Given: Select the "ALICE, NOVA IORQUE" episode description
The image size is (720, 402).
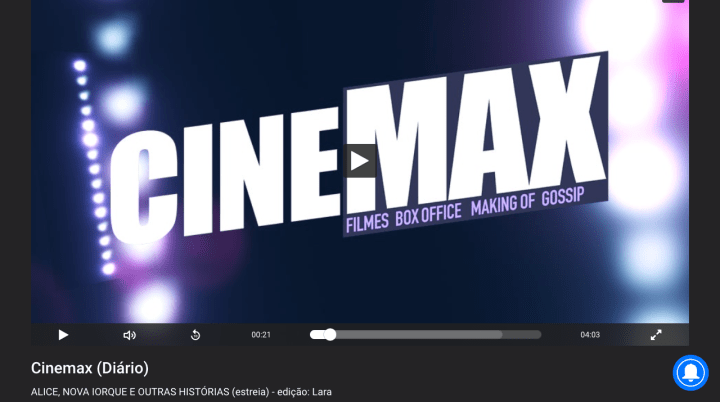Looking at the screenshot, I should coord(181,391).
